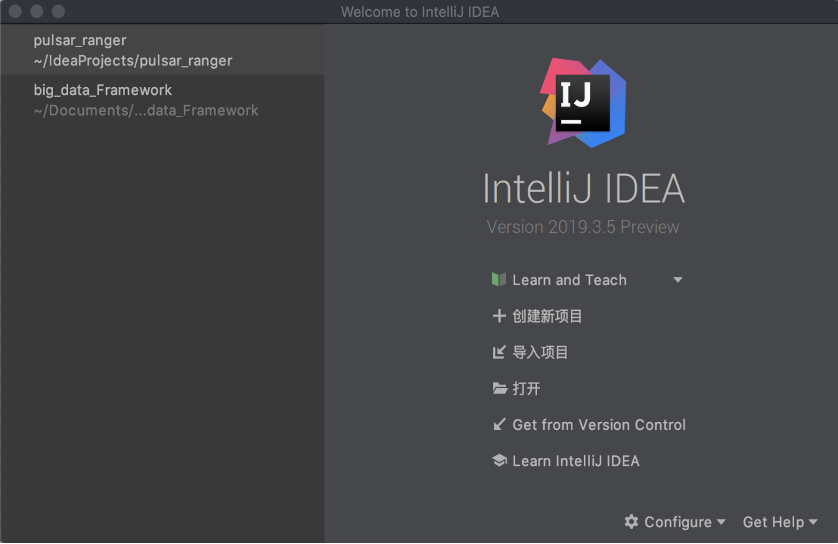
Task: Click the Get from Version Control text
Action: [x=599, y=424]
